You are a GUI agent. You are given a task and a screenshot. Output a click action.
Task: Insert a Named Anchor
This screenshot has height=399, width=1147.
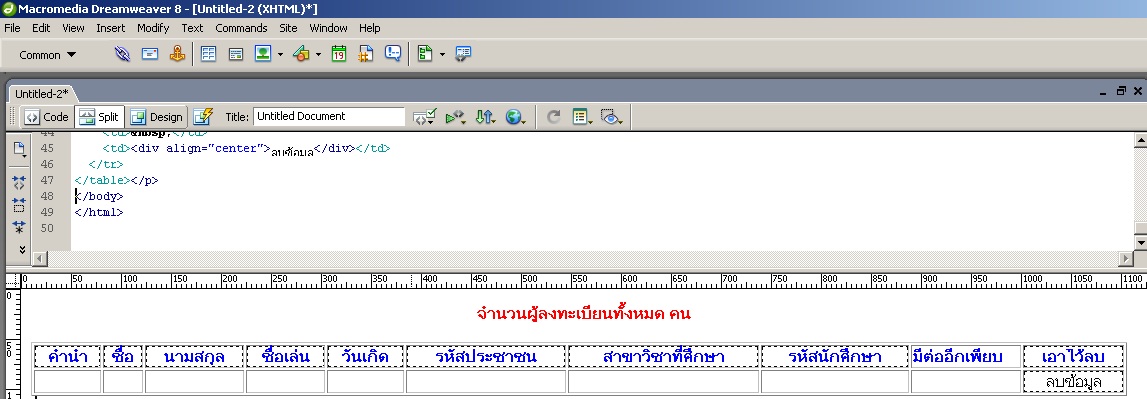click(177, 53)
